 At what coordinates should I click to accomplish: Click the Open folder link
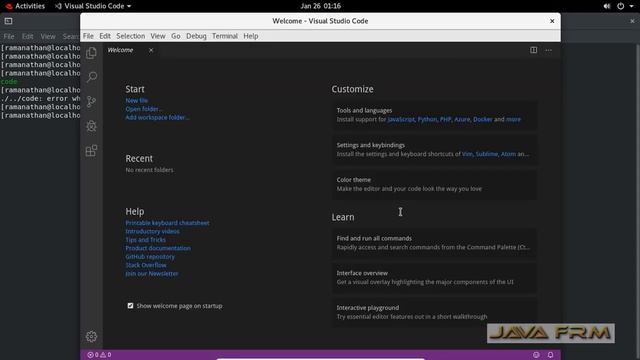pos(143,109)
